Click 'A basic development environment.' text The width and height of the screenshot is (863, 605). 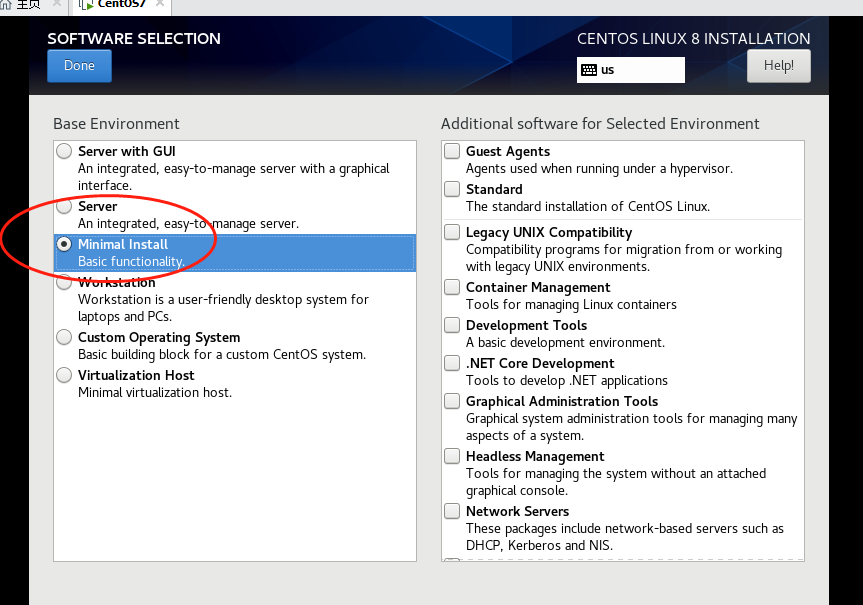(x=565, y=342)
